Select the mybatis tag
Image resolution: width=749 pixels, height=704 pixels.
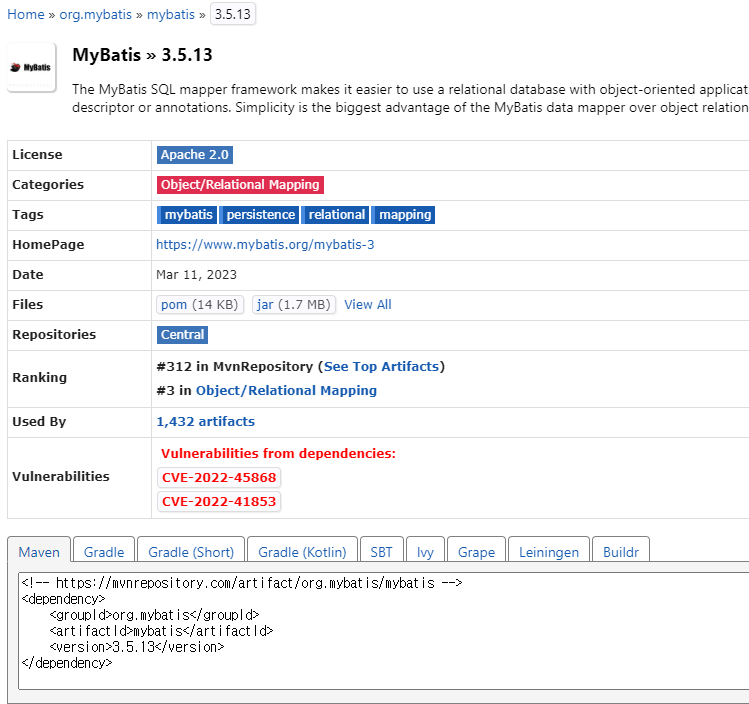pyautogui.click(x=187, y=215)
